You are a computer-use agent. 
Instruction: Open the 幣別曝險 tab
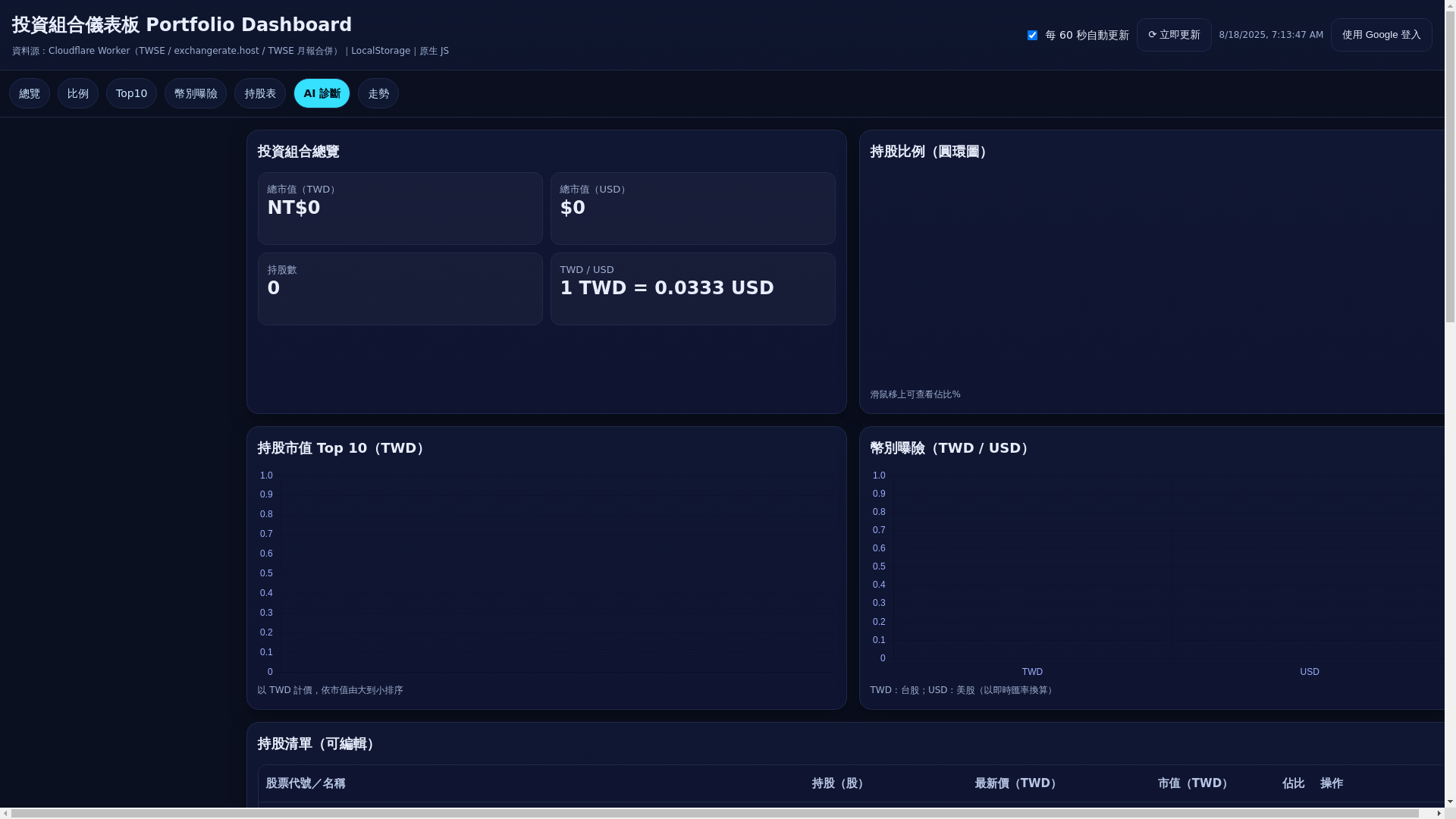(x=196, y=93)
